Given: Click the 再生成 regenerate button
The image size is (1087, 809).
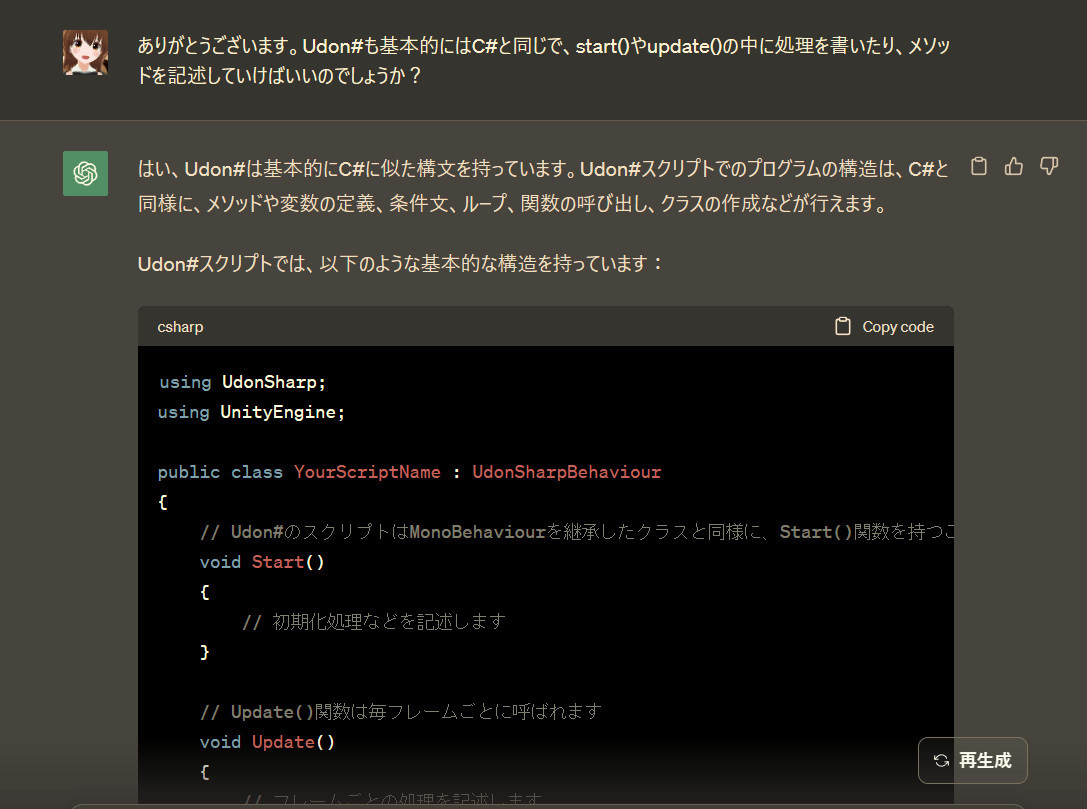Looking at the screenshot, I should coord(973,760).
